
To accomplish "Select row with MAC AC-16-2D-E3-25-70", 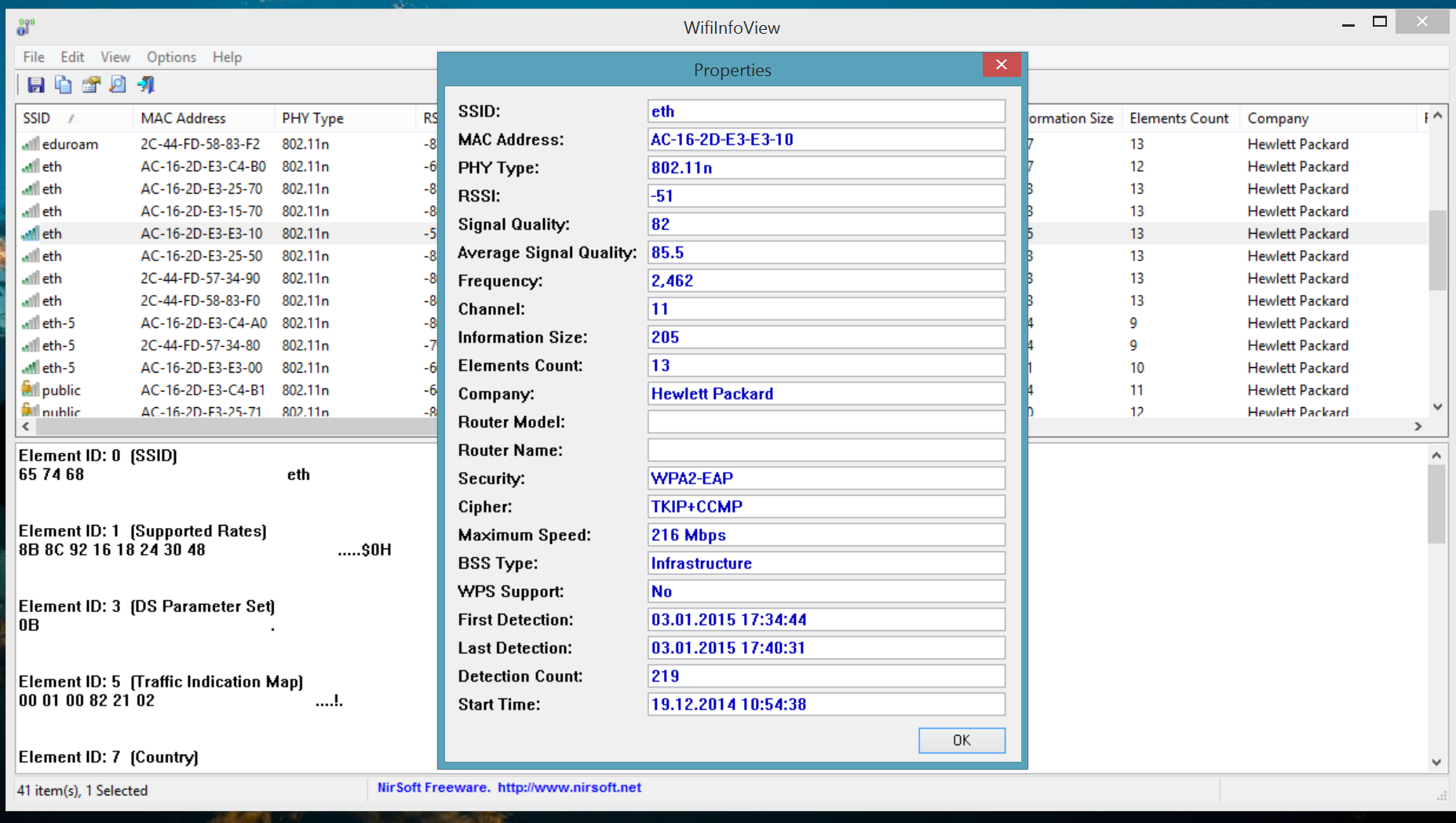I will pos(228,189).
